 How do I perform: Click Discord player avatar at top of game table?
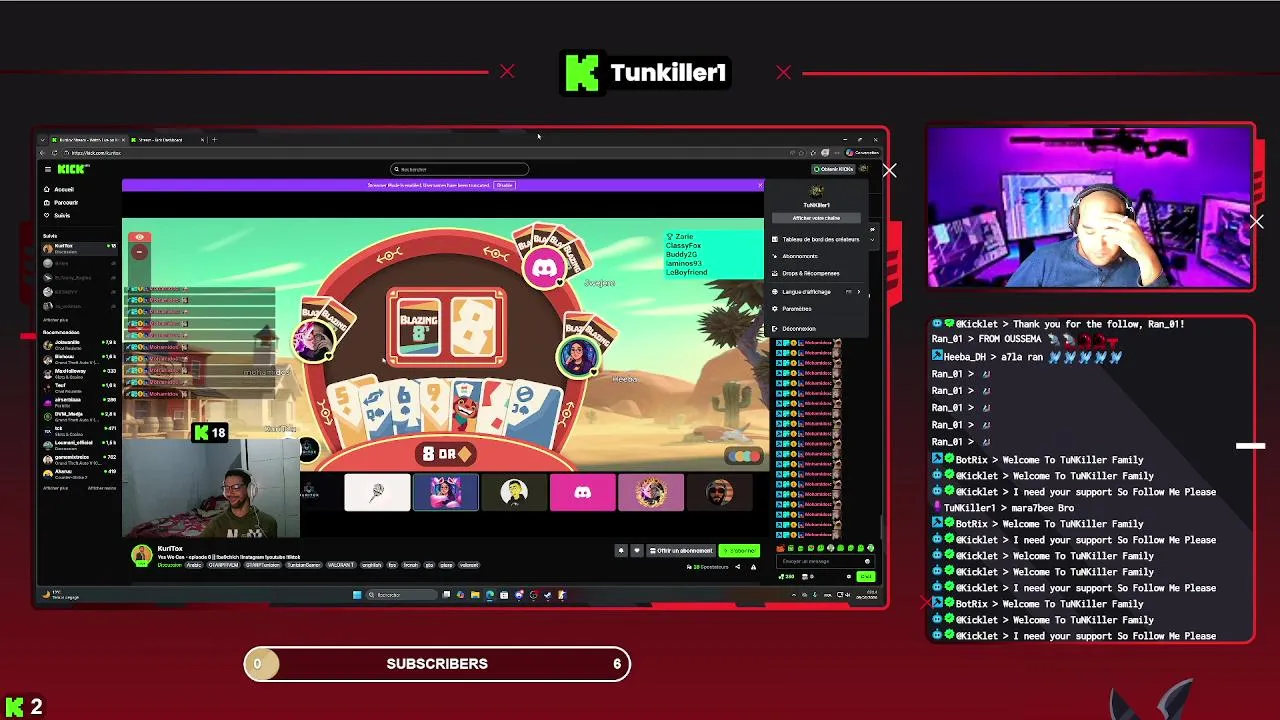544,268
